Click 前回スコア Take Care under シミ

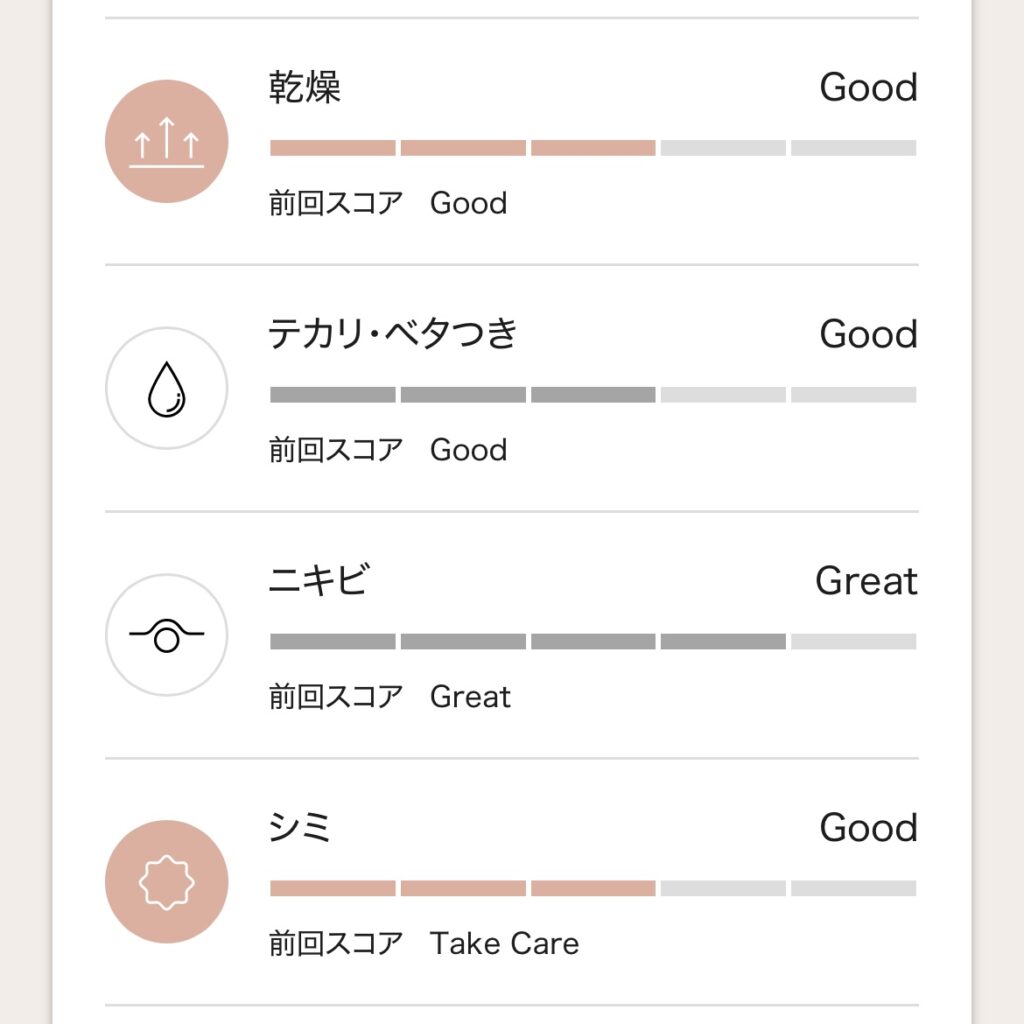(424, 943)
